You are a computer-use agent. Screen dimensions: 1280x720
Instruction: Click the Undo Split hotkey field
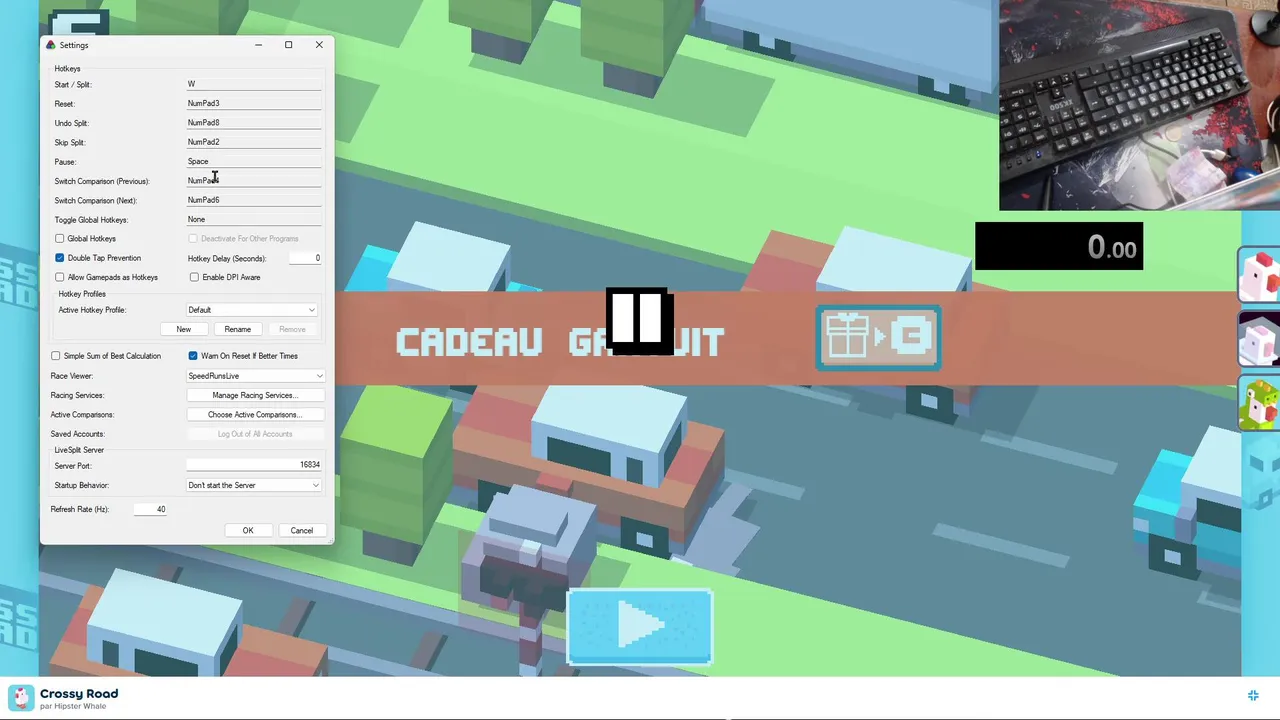(254, 123)
